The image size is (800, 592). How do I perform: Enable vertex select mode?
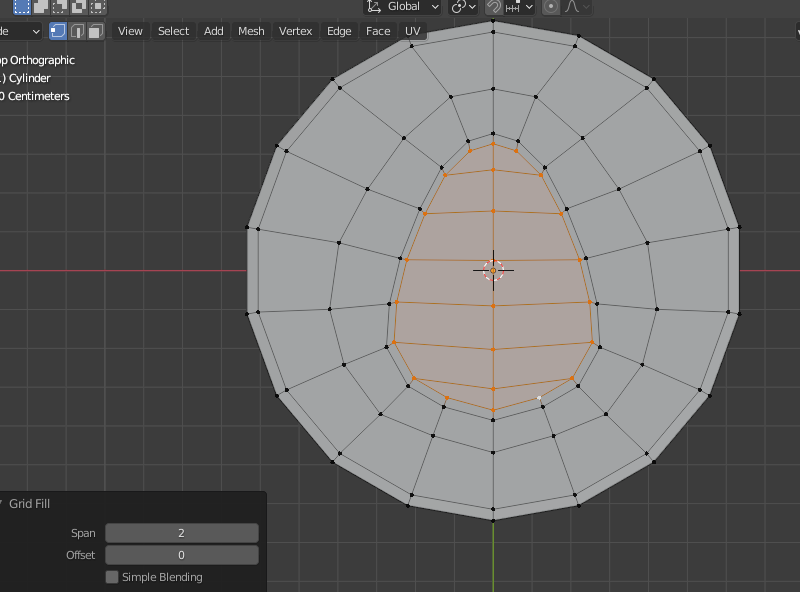point(58,31)
